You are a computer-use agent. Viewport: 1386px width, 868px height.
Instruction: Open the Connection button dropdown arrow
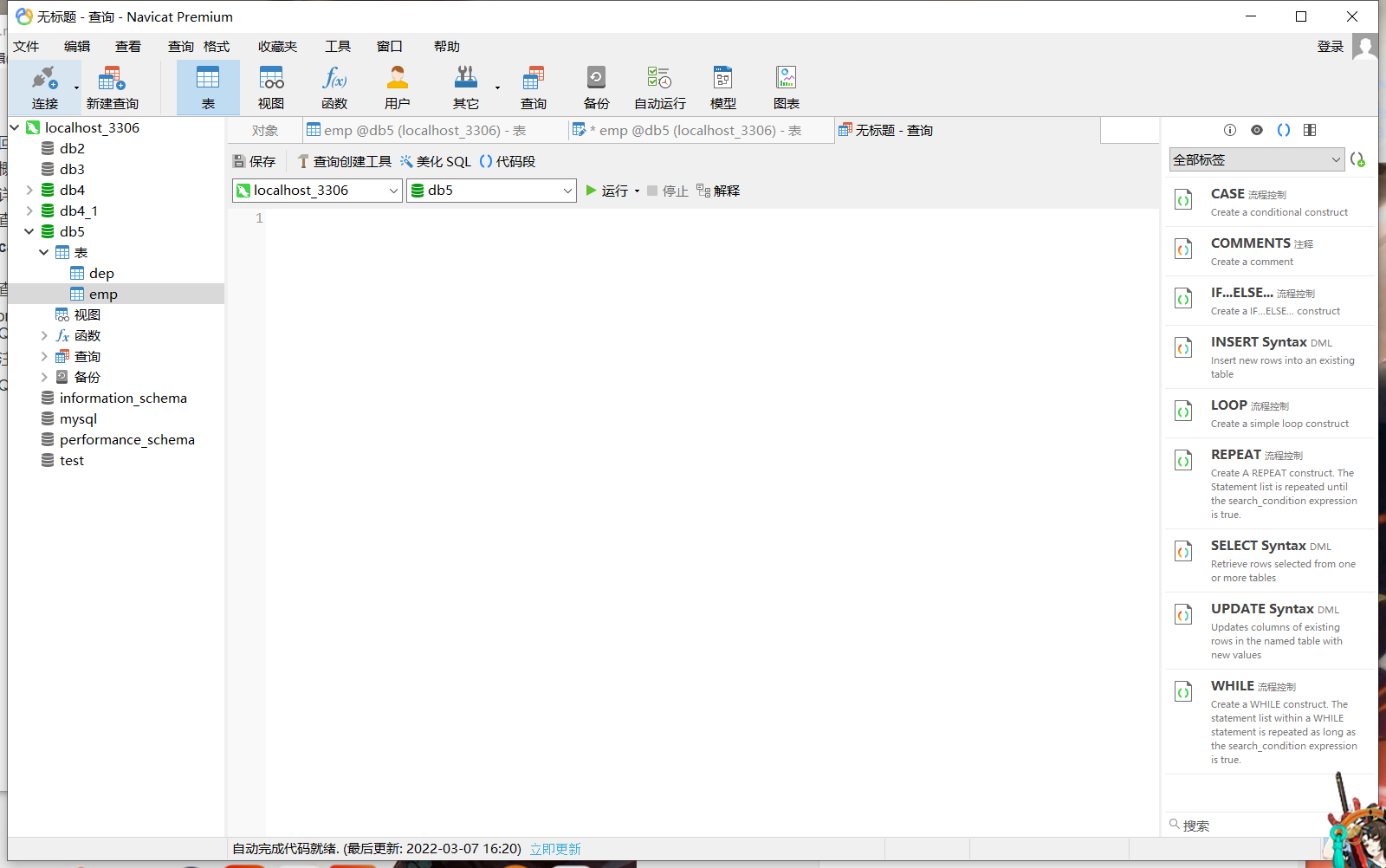pos(76,87)
